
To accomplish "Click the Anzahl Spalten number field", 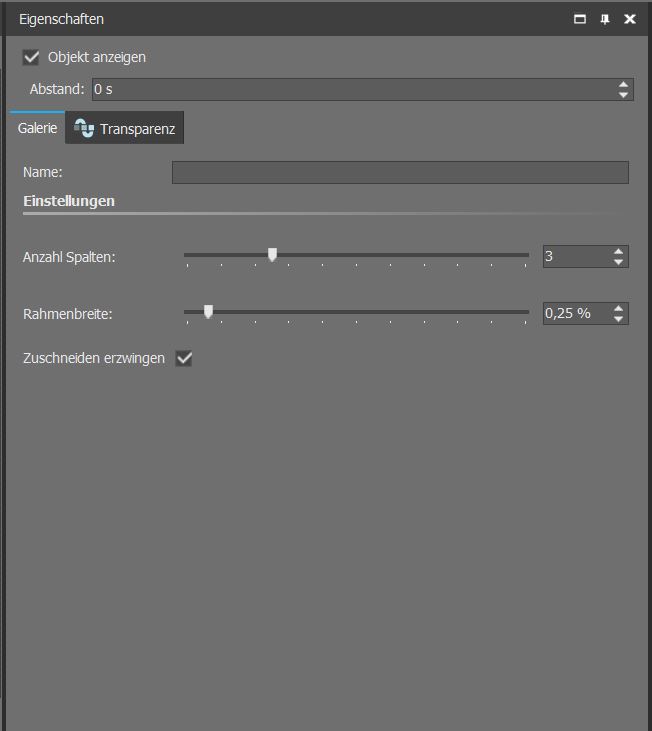I will (575, 257).
